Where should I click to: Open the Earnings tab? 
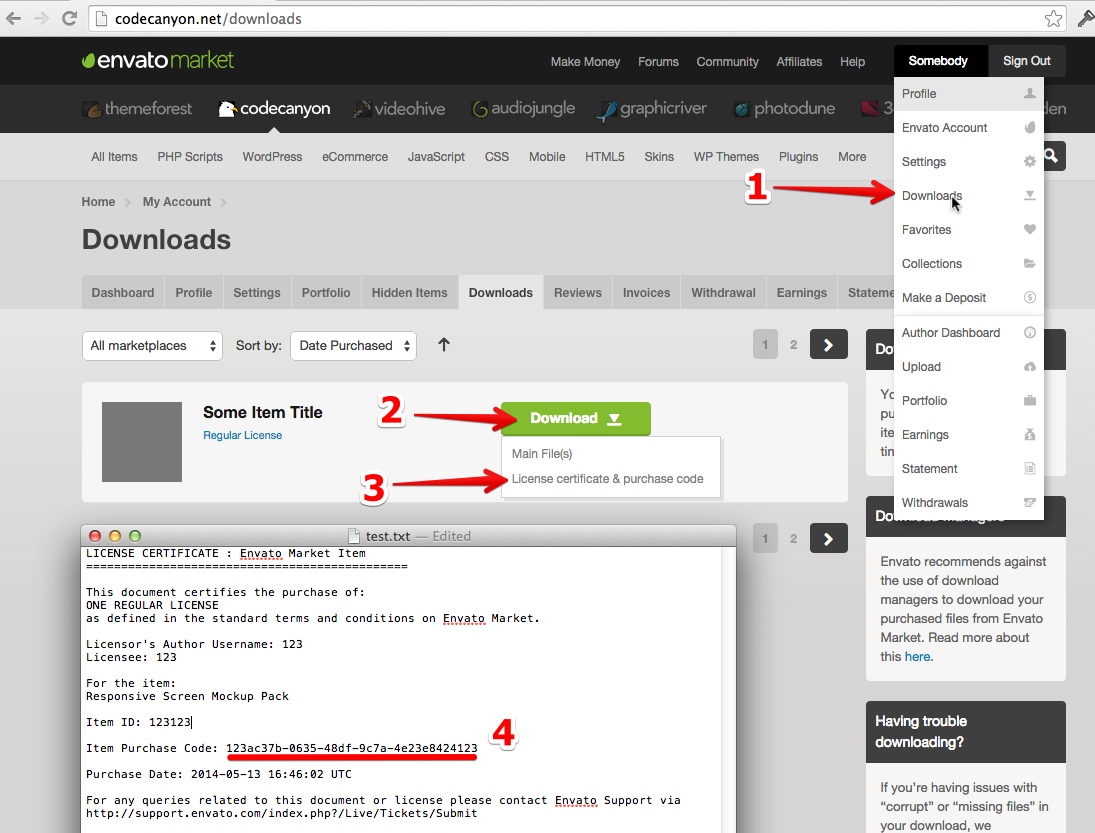802,293
